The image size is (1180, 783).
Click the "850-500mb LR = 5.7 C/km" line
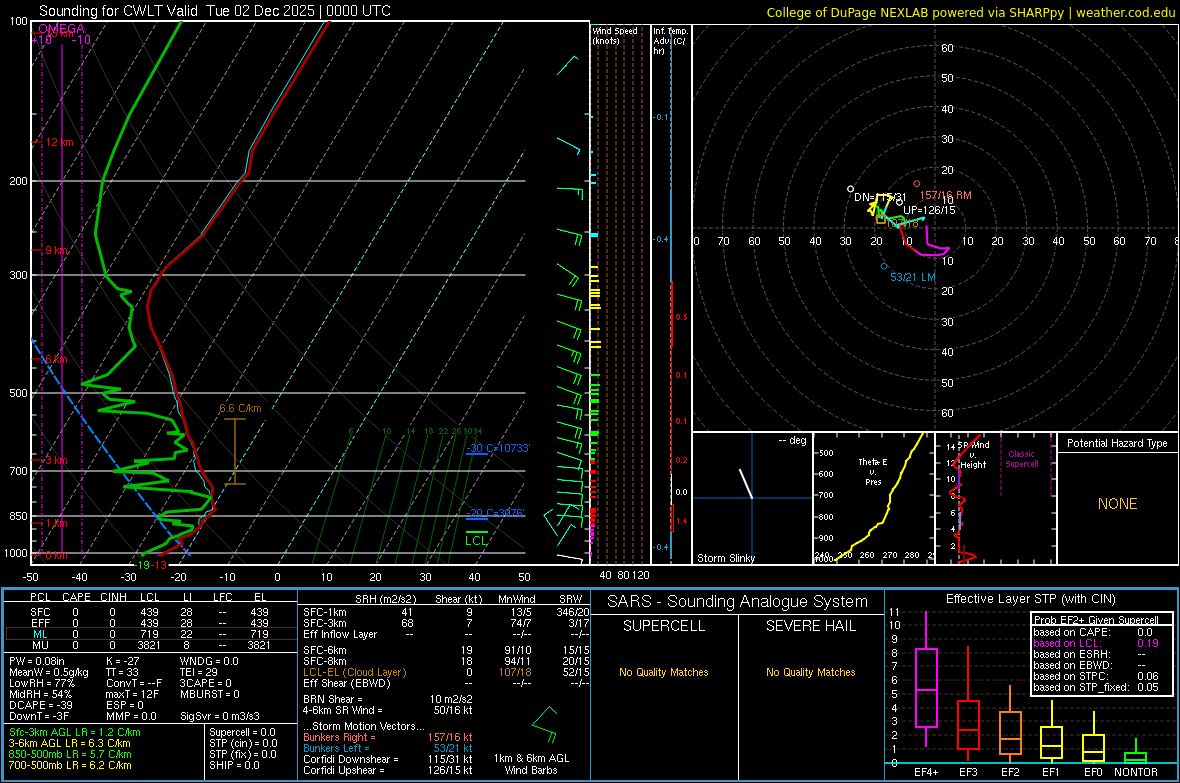70,754
